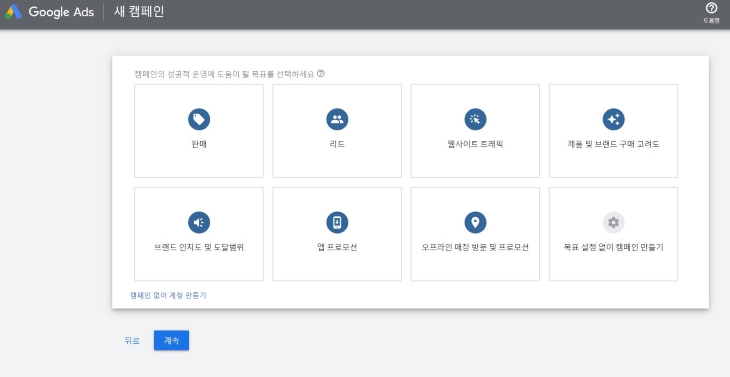
Task: Click the blue 계속 continue button
Action: point(171,340)
